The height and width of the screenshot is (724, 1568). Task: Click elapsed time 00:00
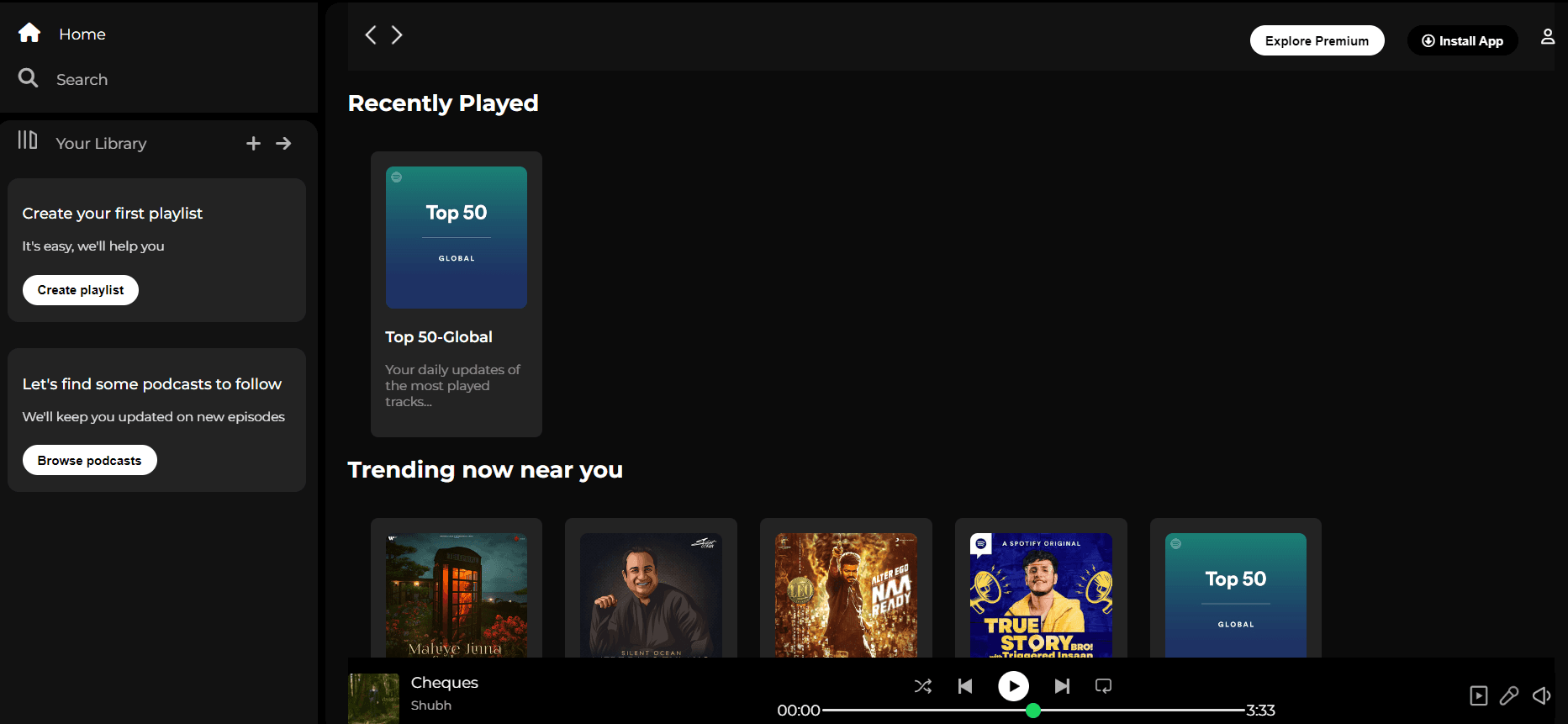point(799,711)
